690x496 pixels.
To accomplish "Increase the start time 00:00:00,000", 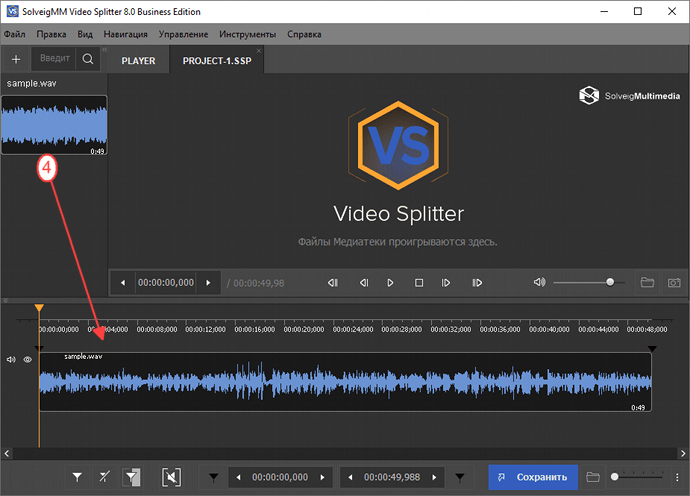I will tap(322, 477).
